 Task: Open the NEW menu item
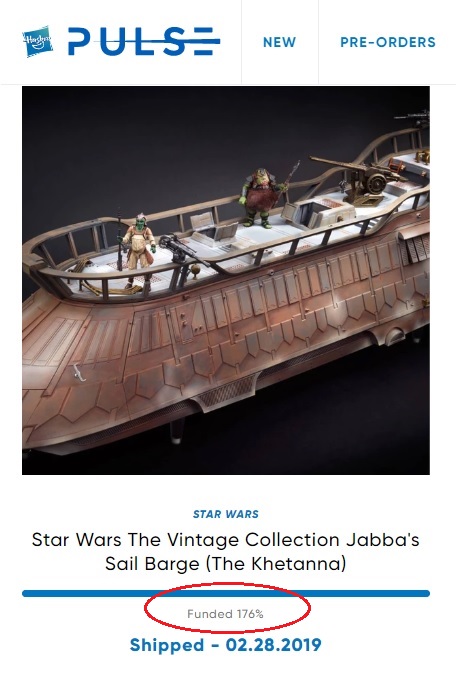coord(279,42)
